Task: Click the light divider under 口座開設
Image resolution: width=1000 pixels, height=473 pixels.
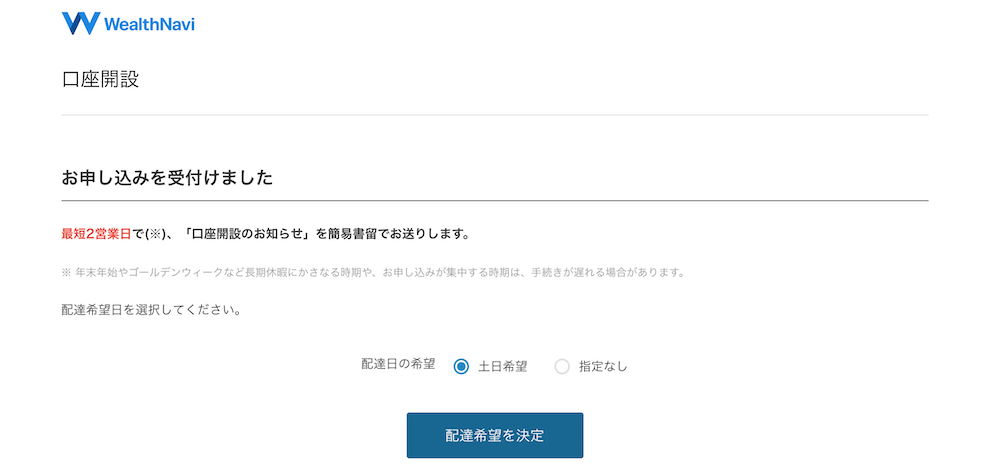Action: click(x=495, y=115)
